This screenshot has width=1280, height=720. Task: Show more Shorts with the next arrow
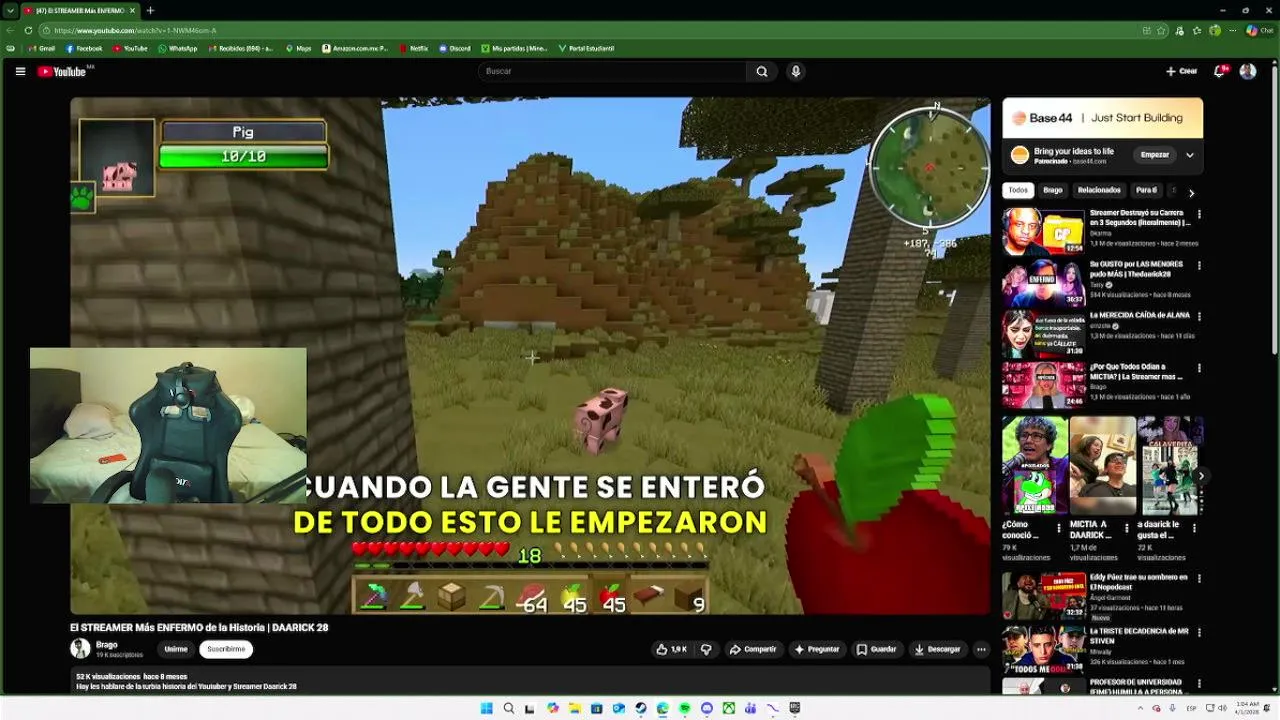tap(1201, 476)
